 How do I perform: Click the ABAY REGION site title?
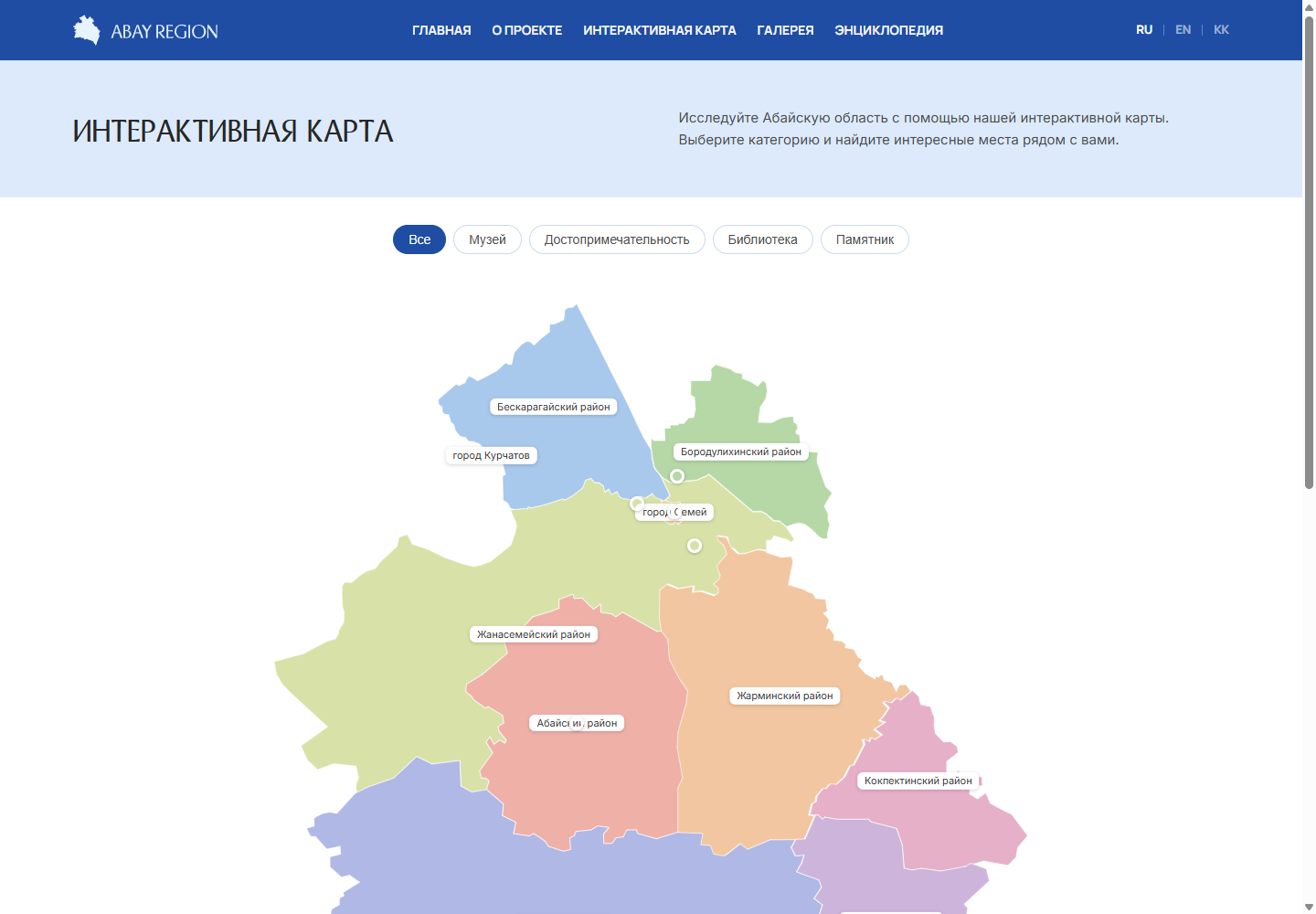[x=164, y=31]
